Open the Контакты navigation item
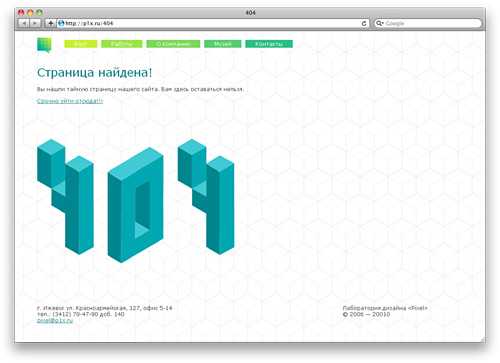The image size is (500, 363). [x=269, y=44]
